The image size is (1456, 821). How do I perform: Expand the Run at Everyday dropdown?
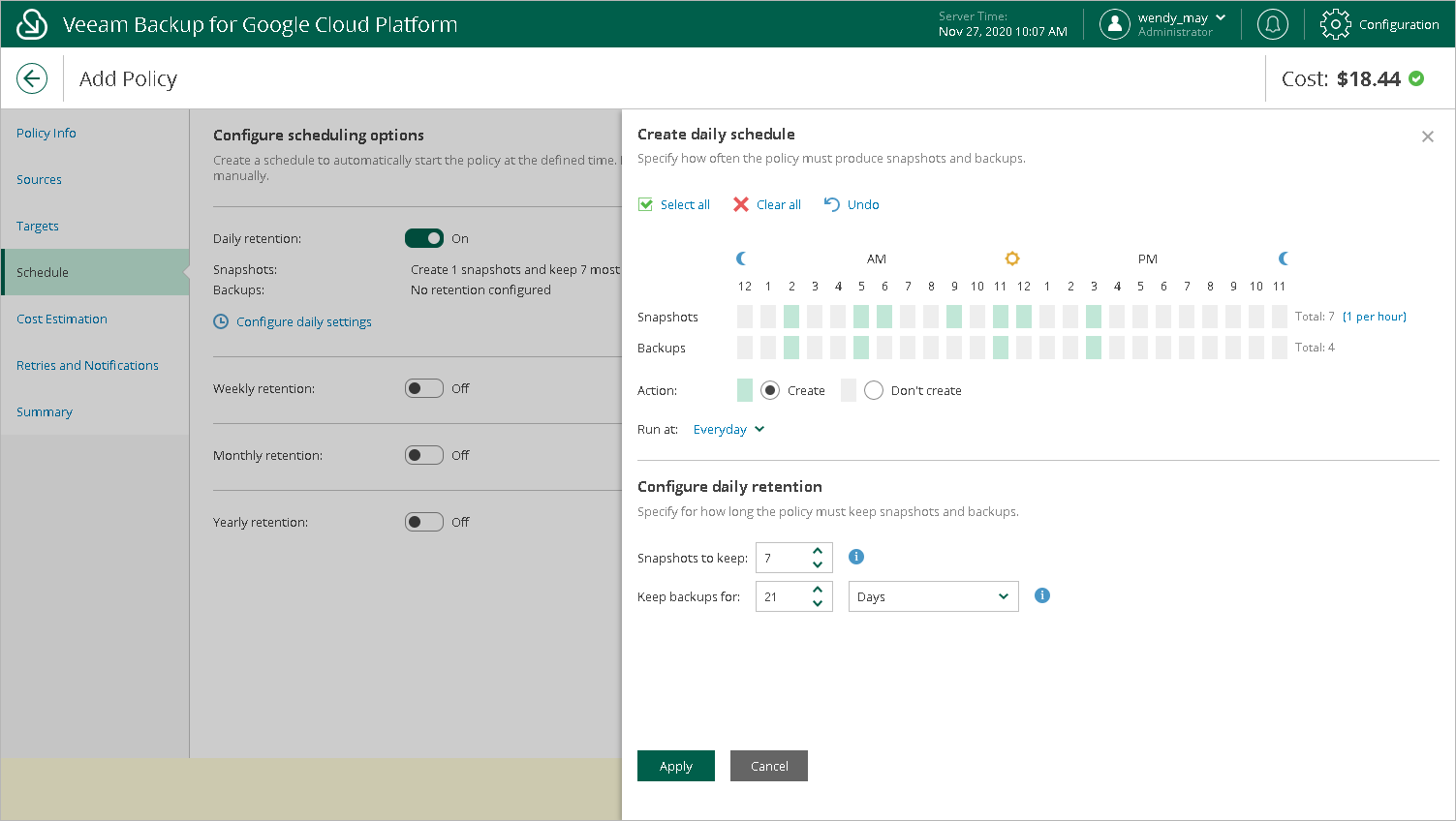click(x=728, y=429)
